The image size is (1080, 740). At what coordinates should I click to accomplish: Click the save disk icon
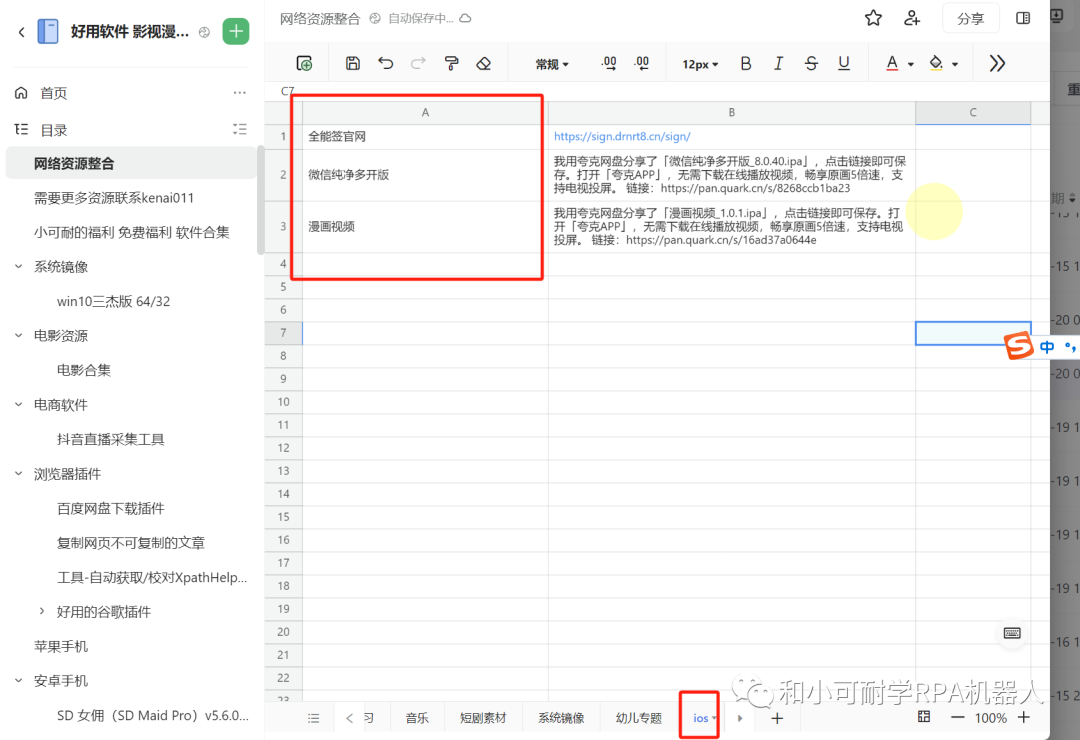[x=353, y=63]
